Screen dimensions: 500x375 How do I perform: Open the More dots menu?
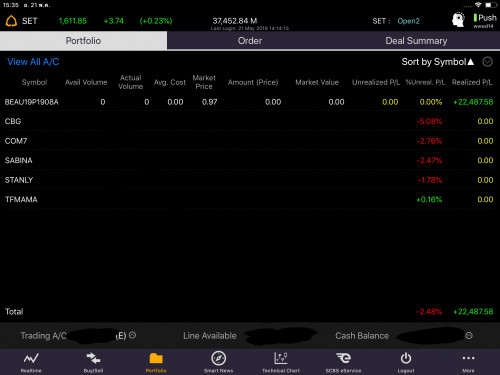coord(468,362)
